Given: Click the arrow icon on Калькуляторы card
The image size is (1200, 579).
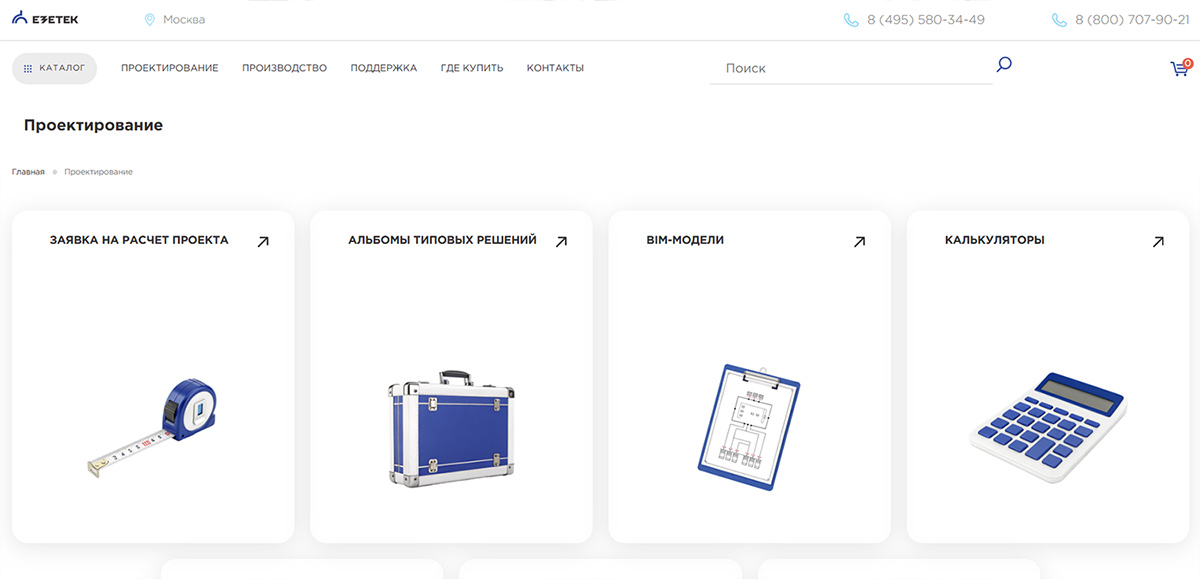Looking at the screenshot, I should [x=1158, y=241].
